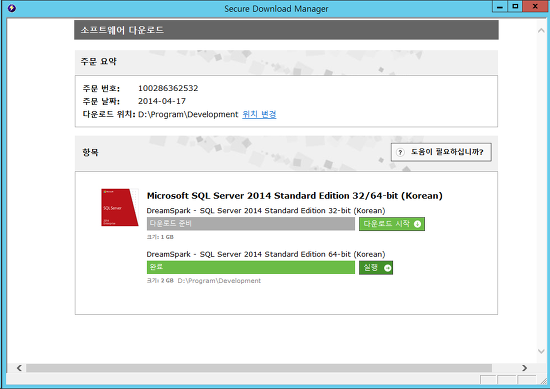Click DreamSpark 64-bit (Korean) item label
550x389 pixels.
266,254
